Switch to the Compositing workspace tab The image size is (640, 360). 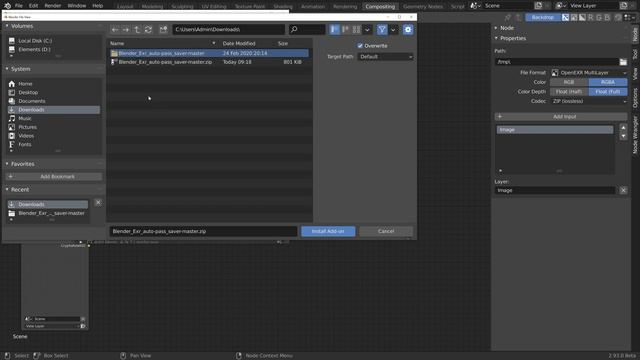click(380, 6)
